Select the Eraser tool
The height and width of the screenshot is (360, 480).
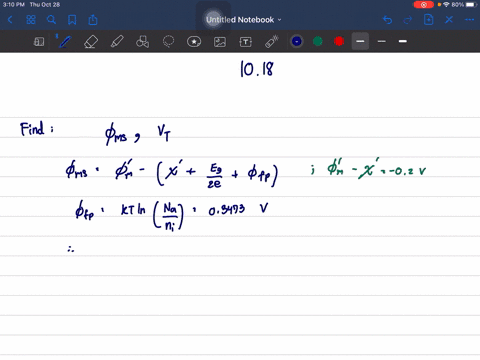[x=91, y=42]
